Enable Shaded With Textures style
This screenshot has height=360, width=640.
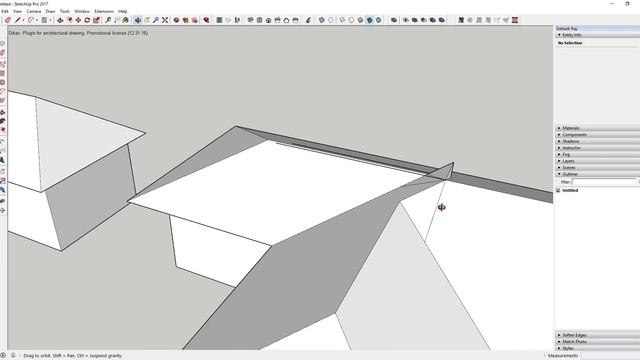click(x=369, y=20)
